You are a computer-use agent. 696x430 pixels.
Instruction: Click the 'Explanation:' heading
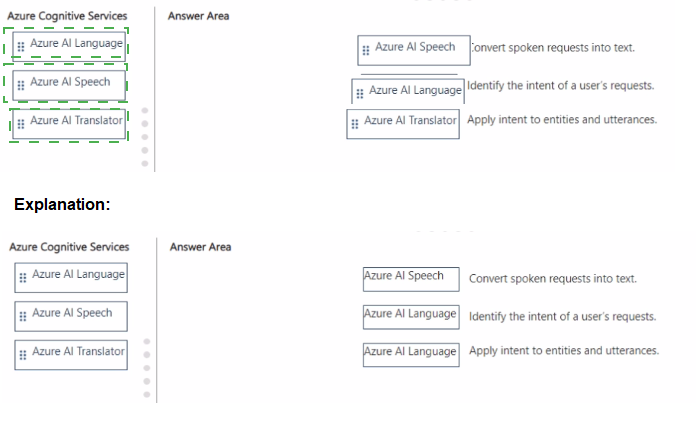62,205
